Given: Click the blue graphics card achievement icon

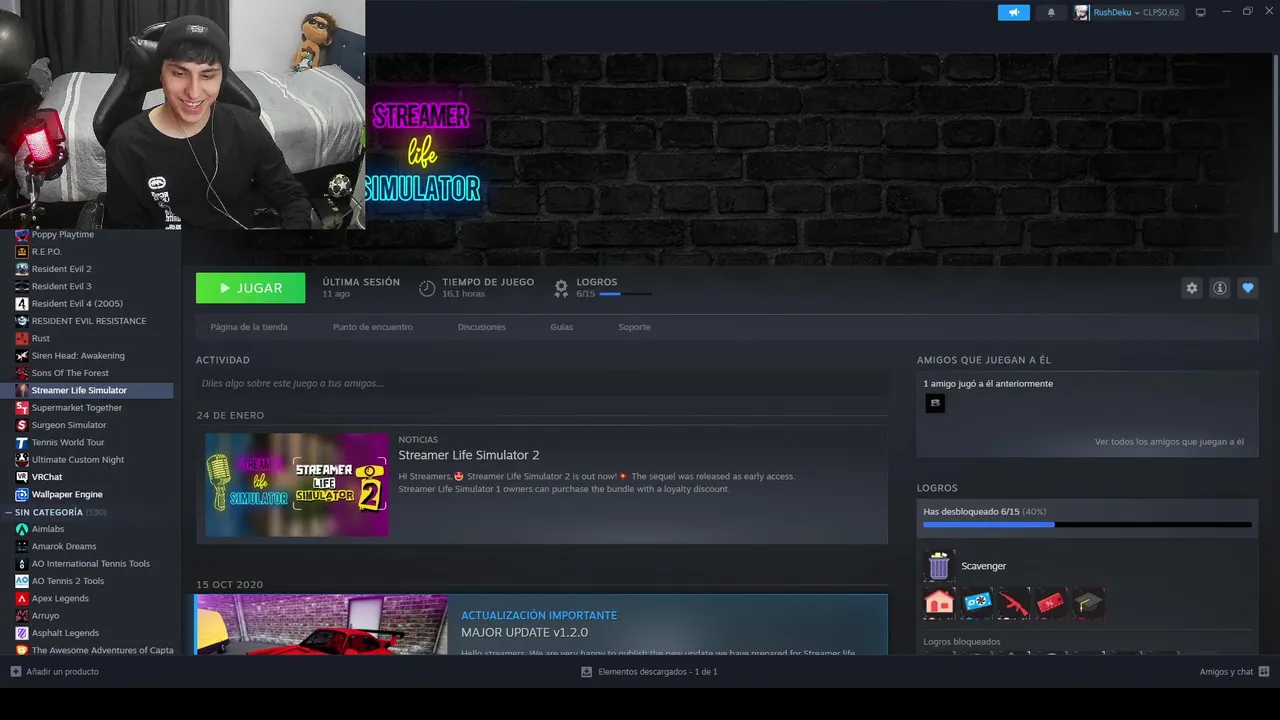Looking at the screenshot, I should tap(977, 602).
